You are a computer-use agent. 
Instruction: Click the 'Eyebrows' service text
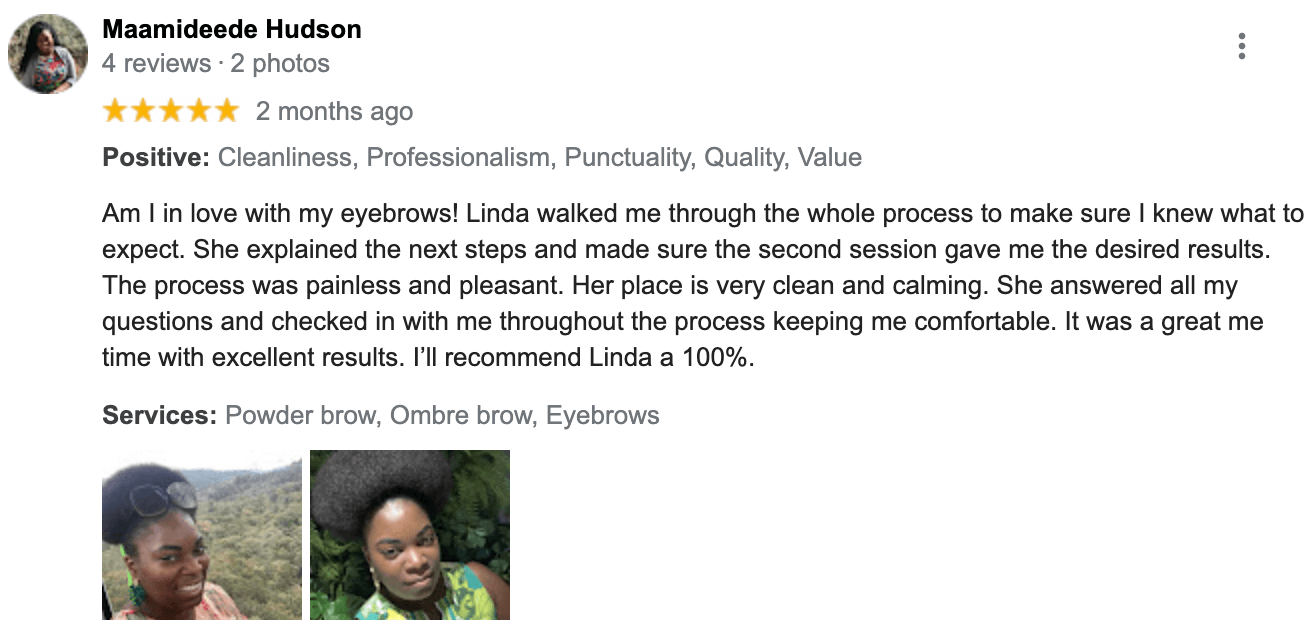pyautogui.click(x=602, y=415)
